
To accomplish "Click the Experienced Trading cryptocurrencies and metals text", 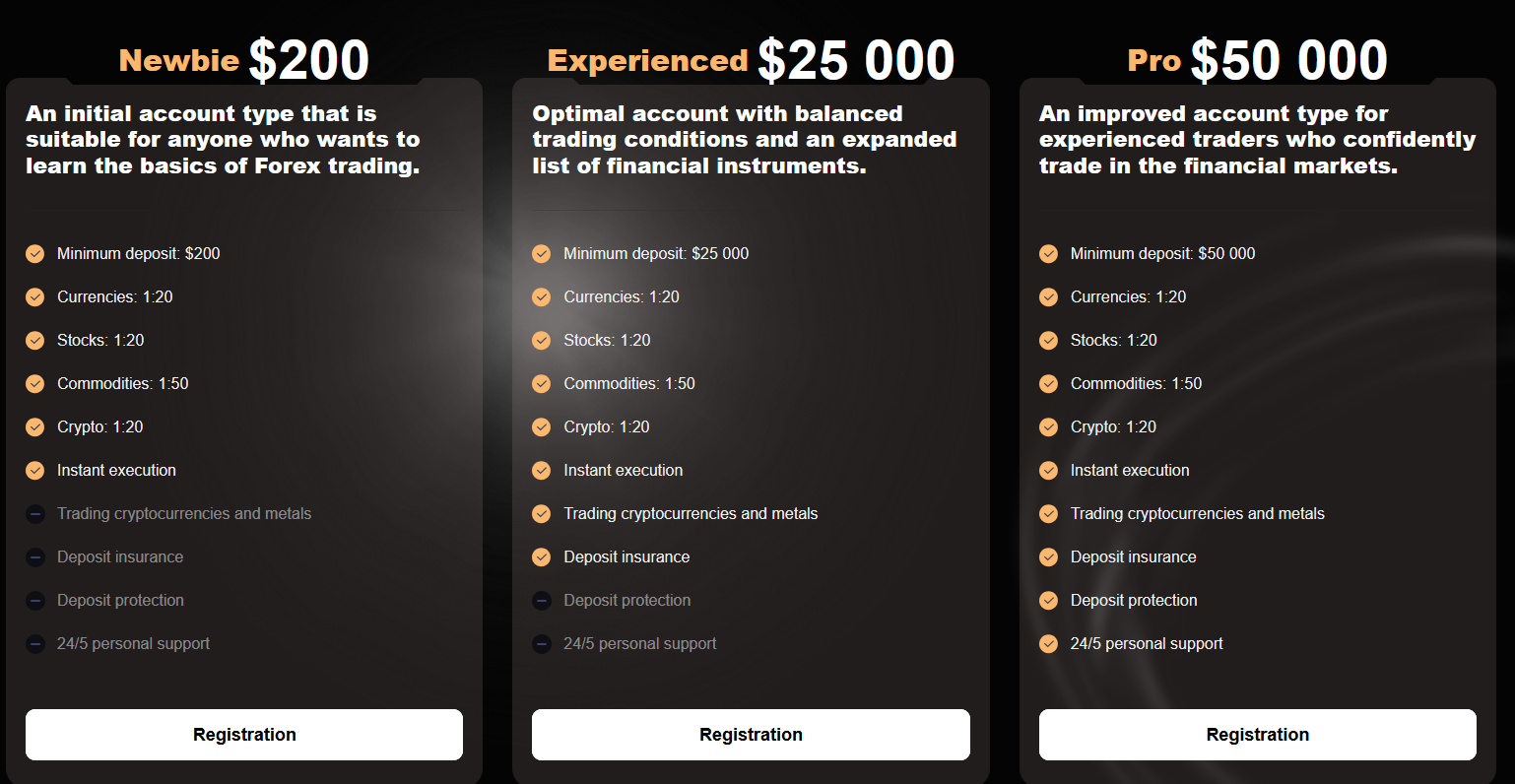I will 691,514.
